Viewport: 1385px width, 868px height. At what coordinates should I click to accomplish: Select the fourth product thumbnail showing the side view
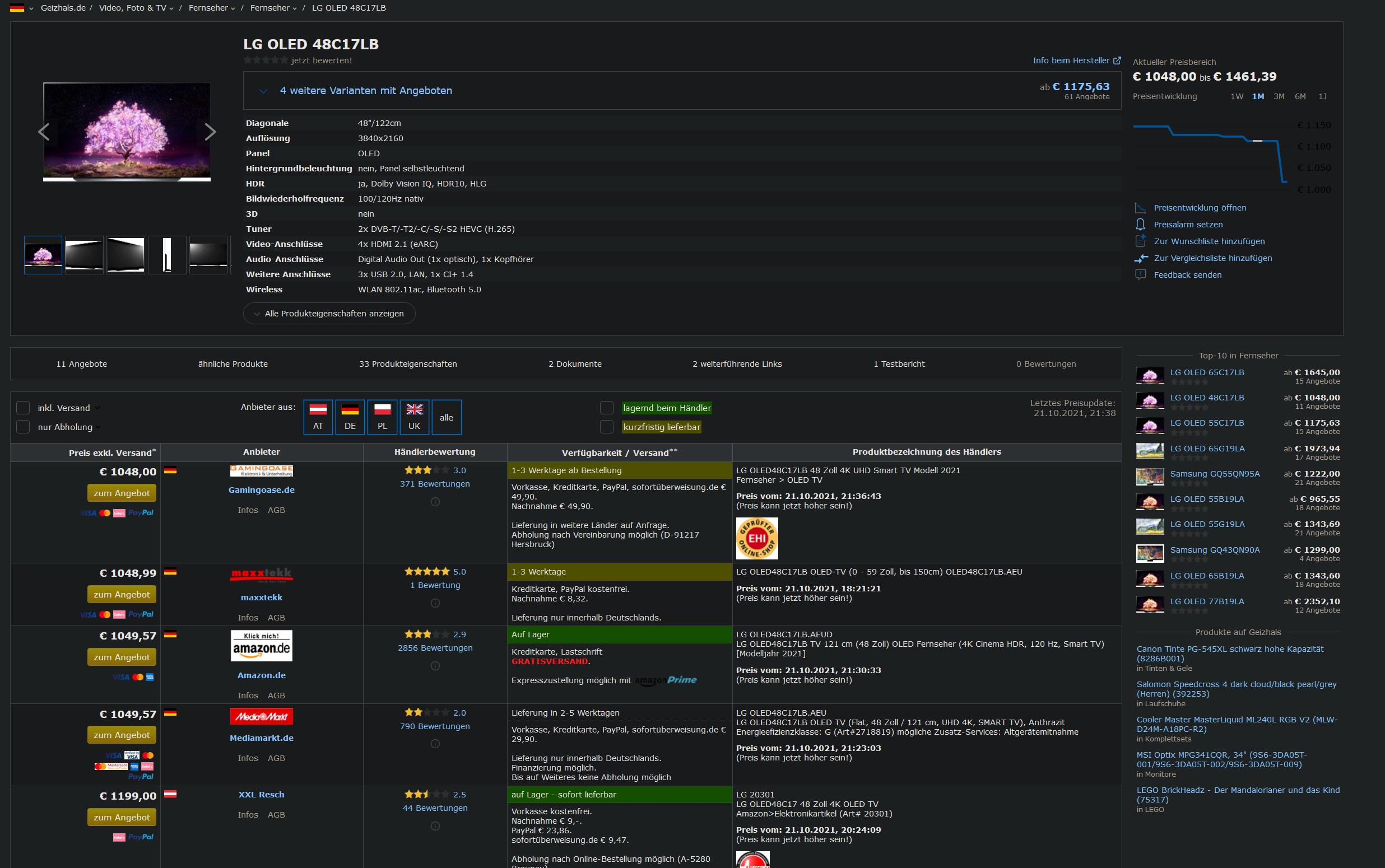coord(167,255)
